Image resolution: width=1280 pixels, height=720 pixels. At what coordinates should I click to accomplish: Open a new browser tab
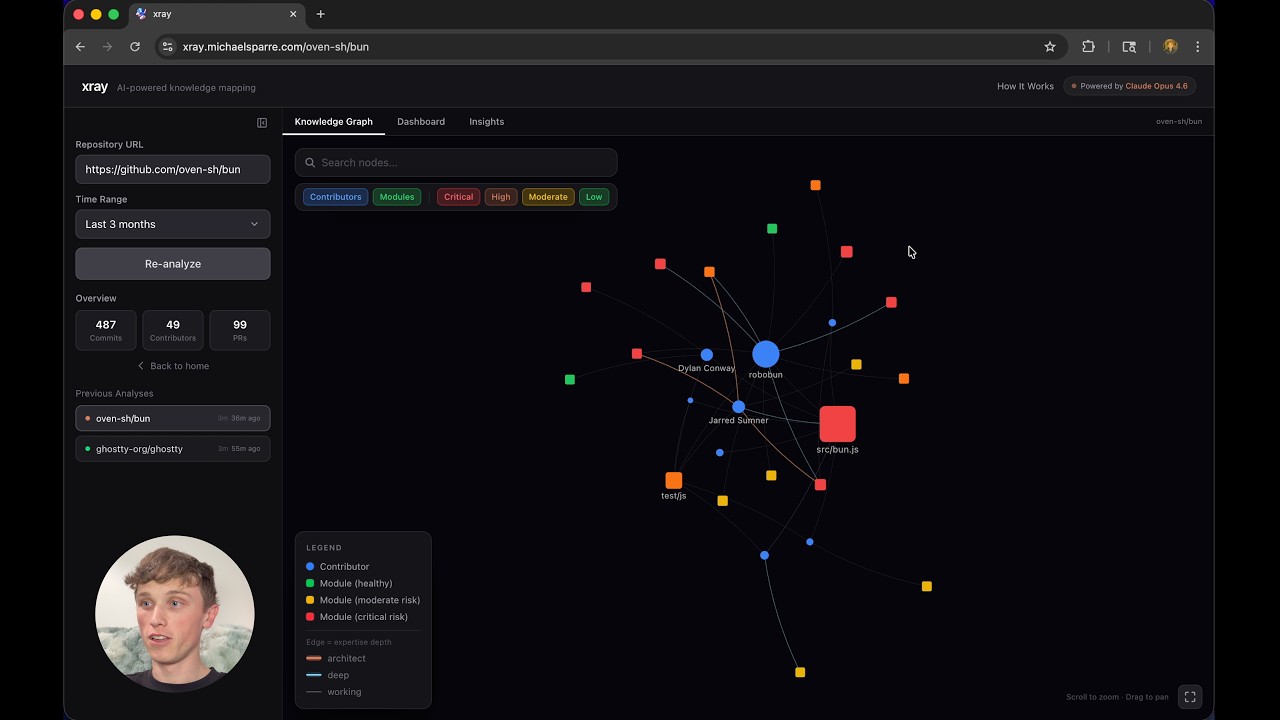[320, 14]
